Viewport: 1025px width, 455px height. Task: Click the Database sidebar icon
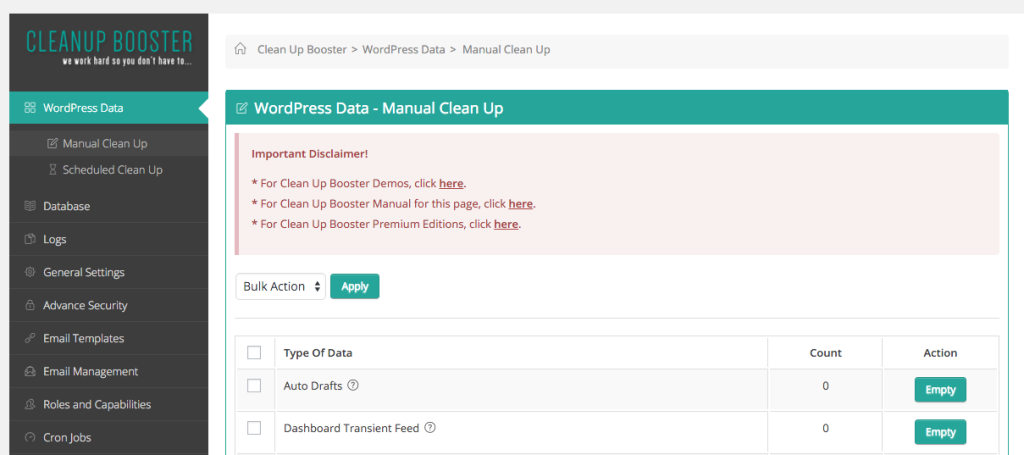(29, 206)
